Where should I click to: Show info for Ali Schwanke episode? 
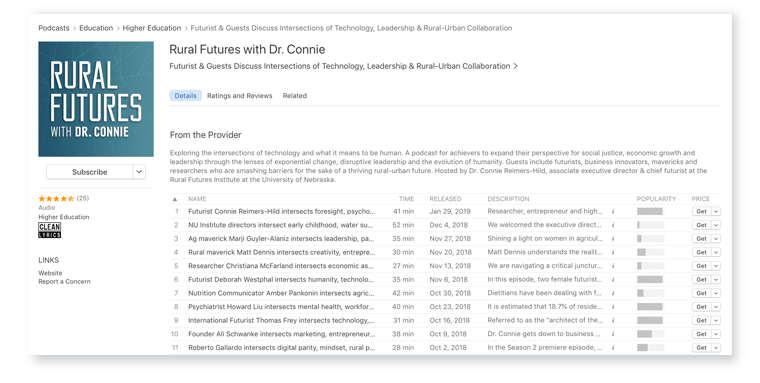613,334
